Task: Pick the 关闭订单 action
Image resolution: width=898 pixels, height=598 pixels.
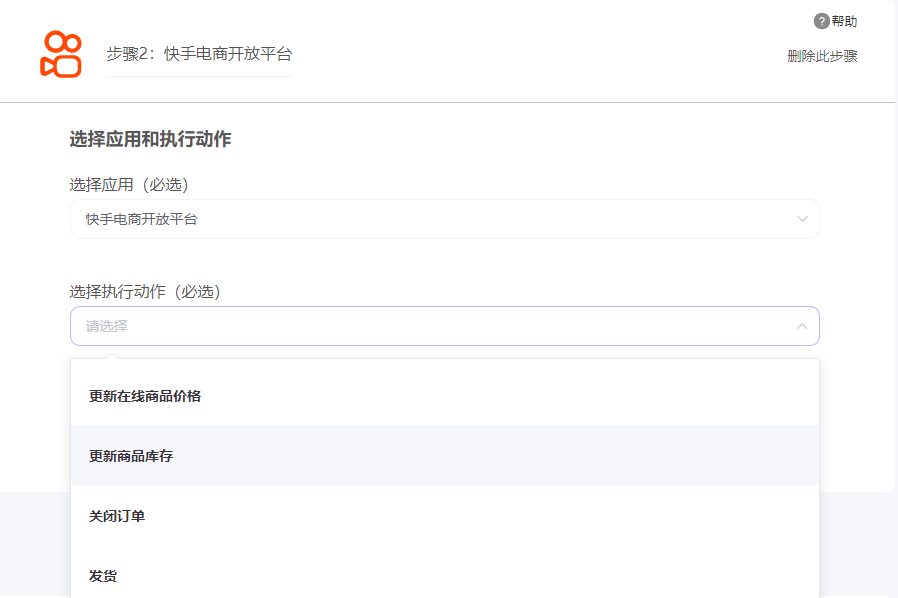Action: 445,516
